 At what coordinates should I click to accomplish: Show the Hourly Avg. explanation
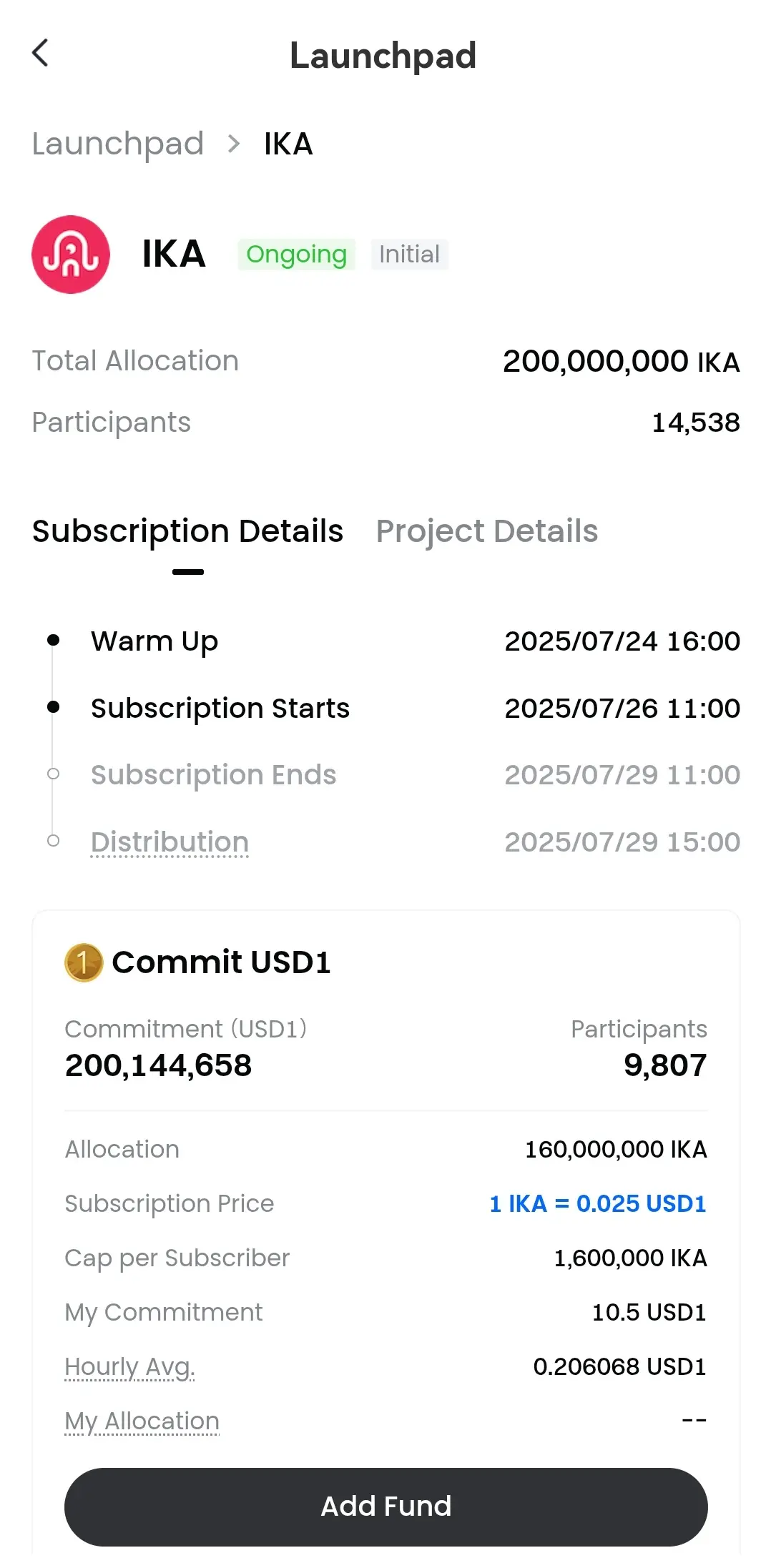[129, 1367]
